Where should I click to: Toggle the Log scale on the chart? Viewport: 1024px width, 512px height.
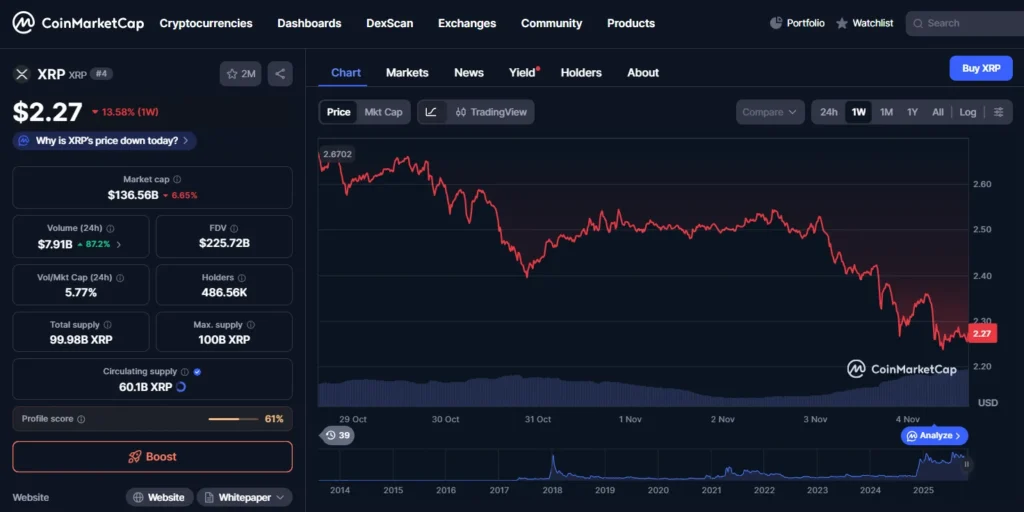(967, 112)
